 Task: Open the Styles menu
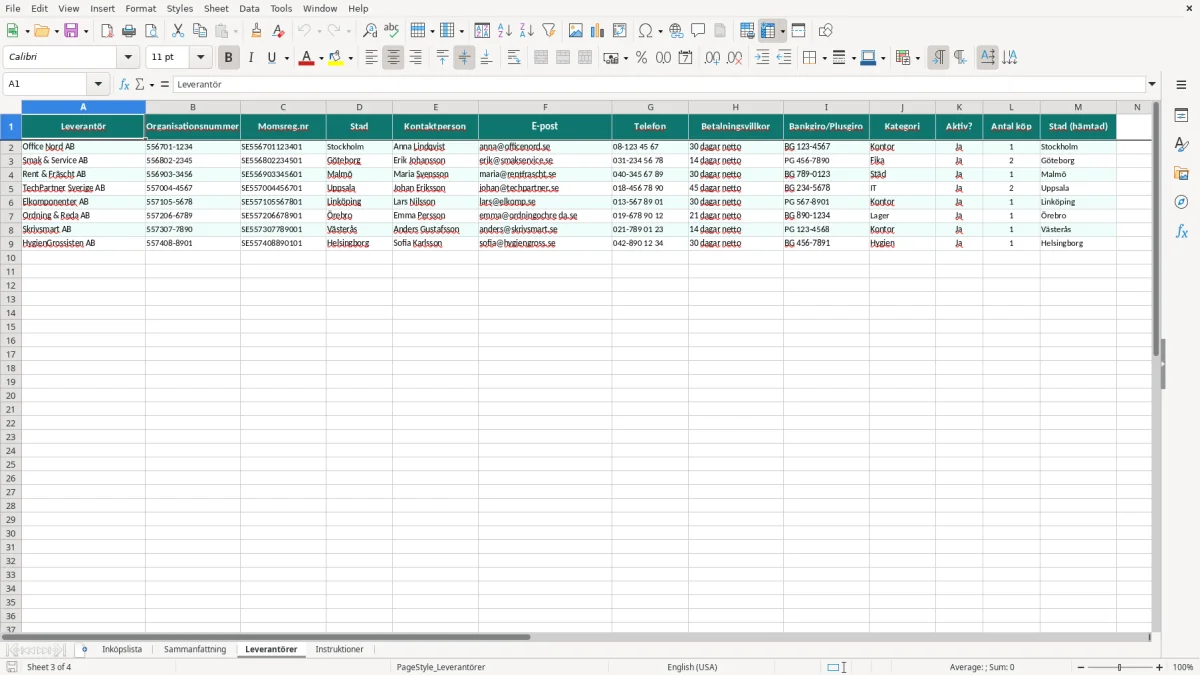click(x=180, y=8)
